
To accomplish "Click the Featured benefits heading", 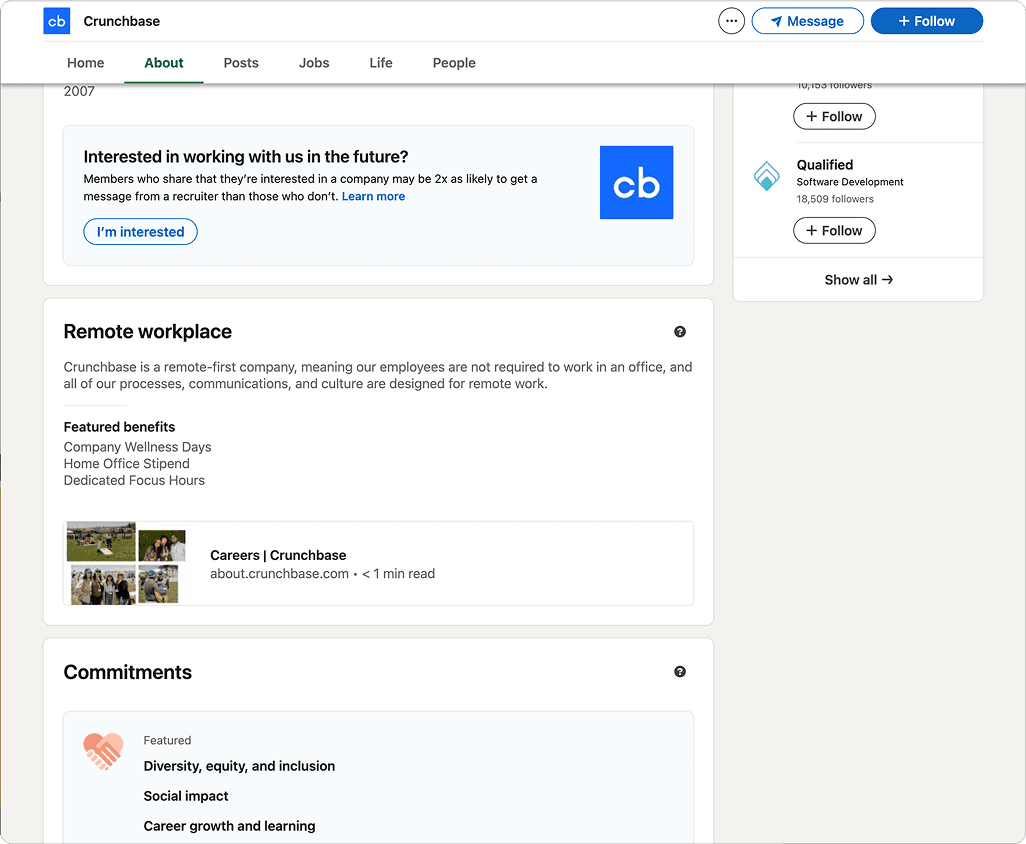I will pos(119,427).
